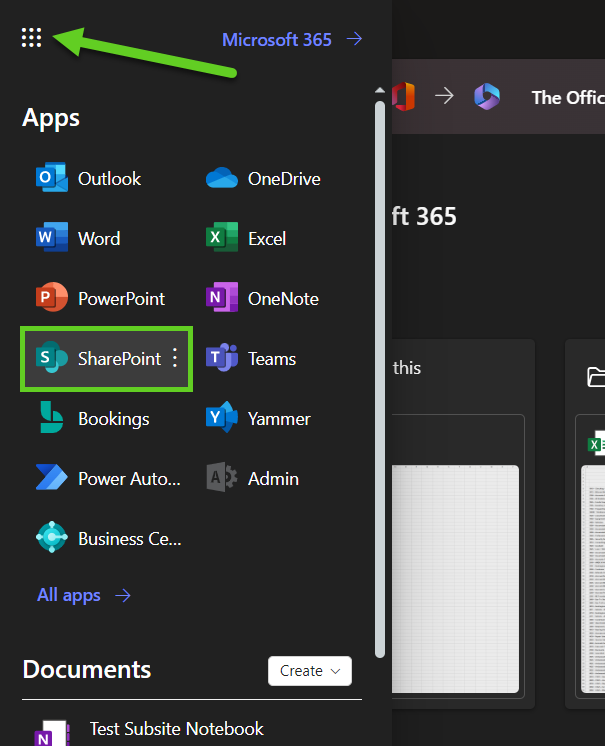Open the SharePoint app icon

[x=52, y=357]
